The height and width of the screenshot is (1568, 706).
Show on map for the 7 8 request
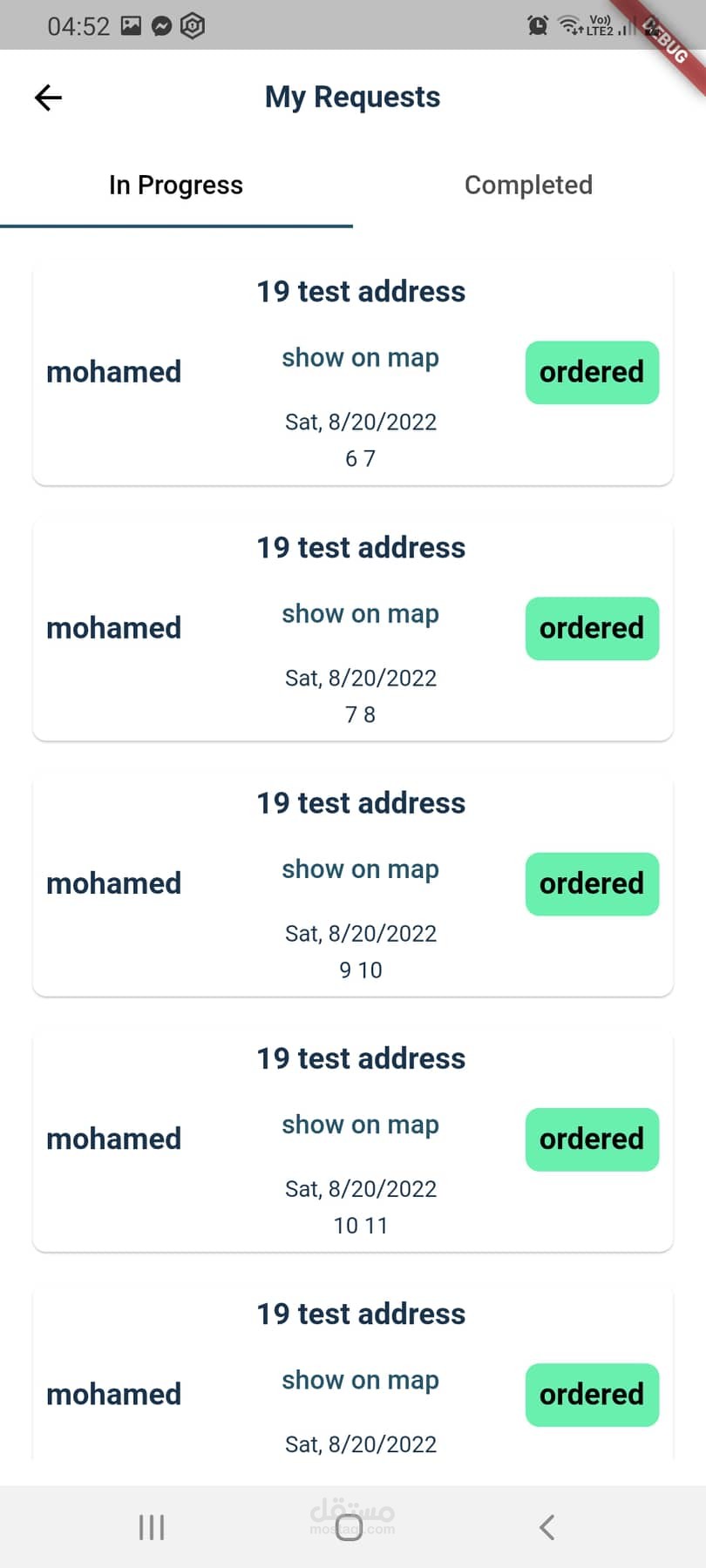[360, 613]
